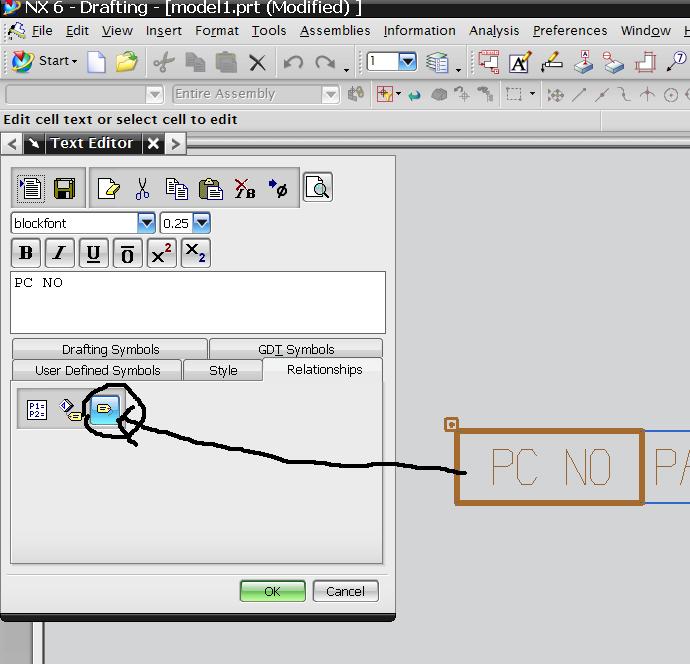Click the Select Scope binoculars icon
The height and width of the screenshot is (664, 690).
pos(356,94)
